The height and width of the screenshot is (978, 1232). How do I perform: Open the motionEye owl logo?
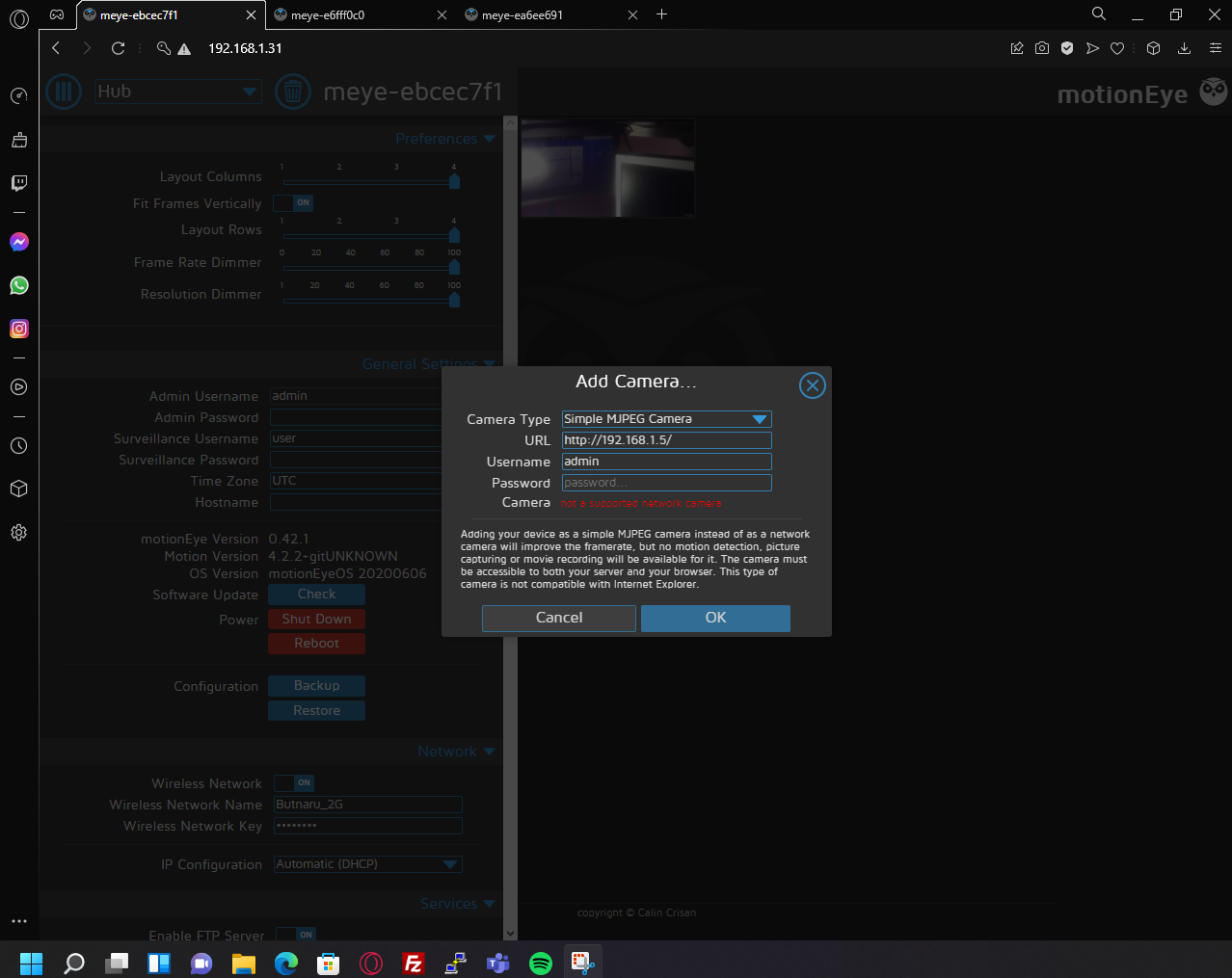[1212, 92]
